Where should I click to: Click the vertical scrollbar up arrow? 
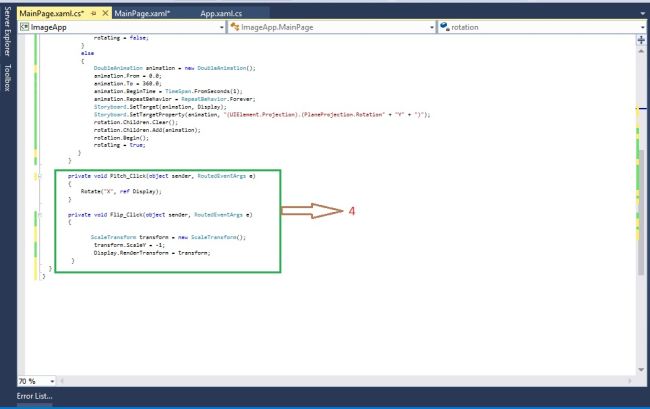641,51
